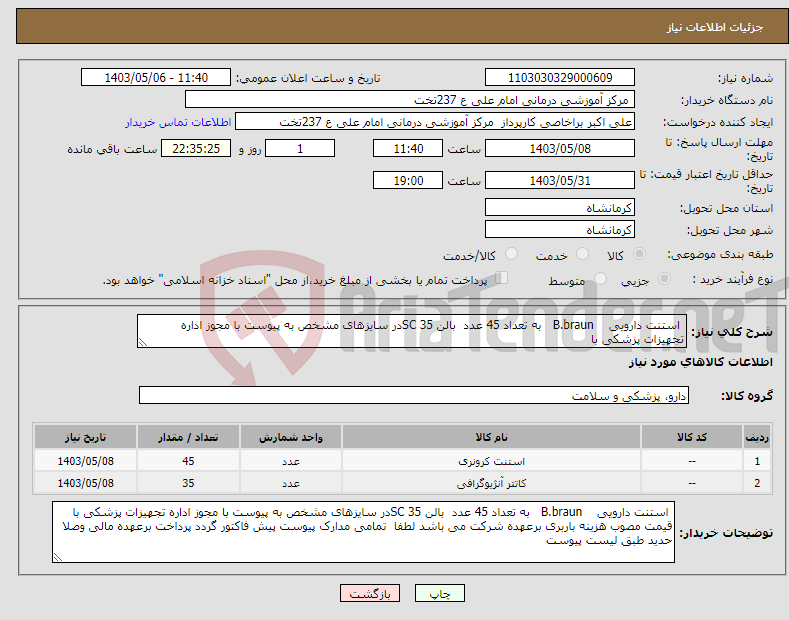Select the خدمت radio button
Image resolution: width=789 pixels, height=620 pixels.
(x=582, y=254)
